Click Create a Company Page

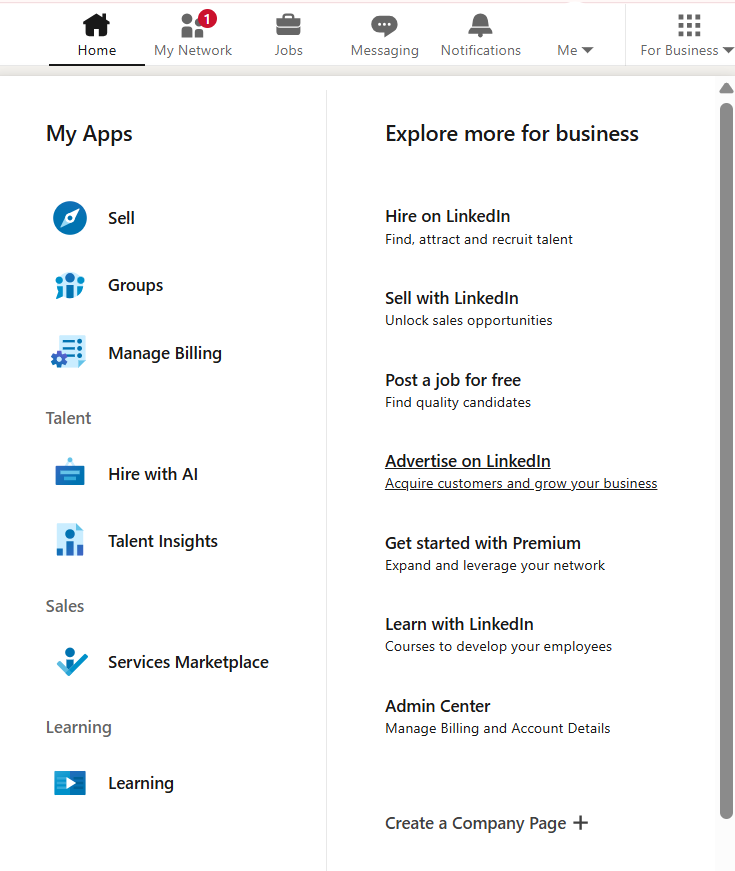tap(476, 823)
